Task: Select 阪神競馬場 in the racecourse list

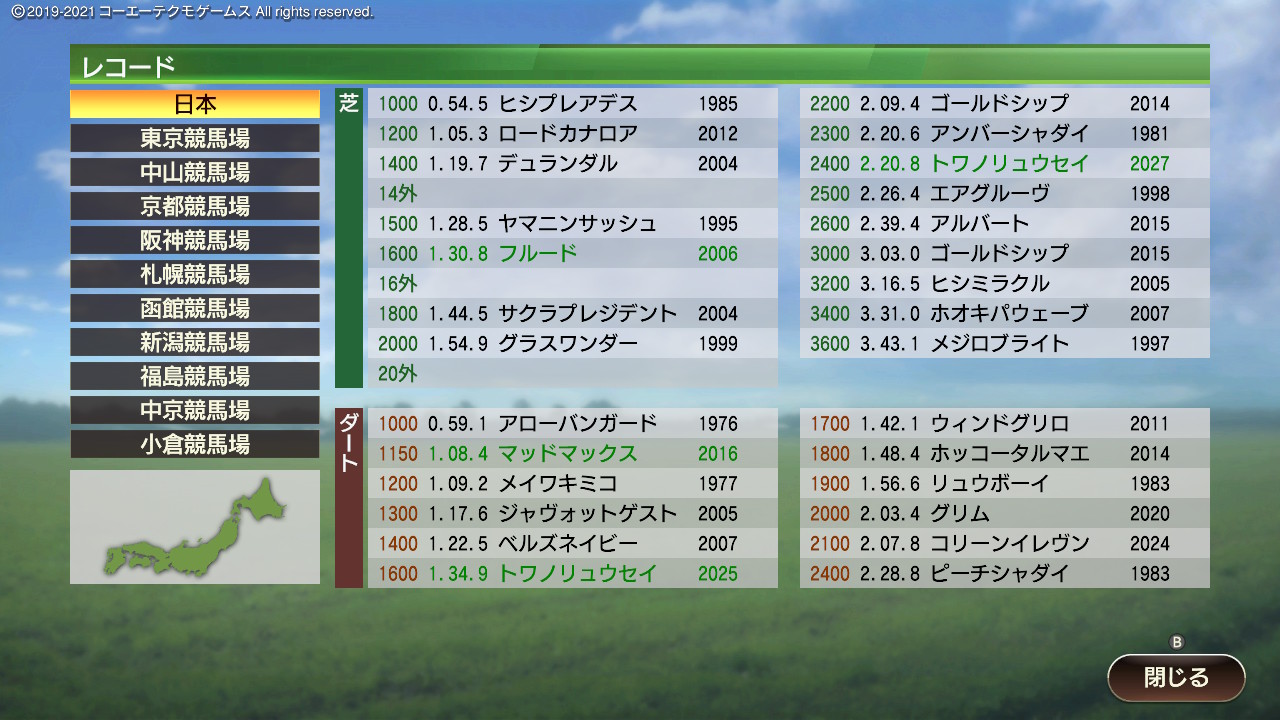Action: pyautogui.click(x=195, y=240)
